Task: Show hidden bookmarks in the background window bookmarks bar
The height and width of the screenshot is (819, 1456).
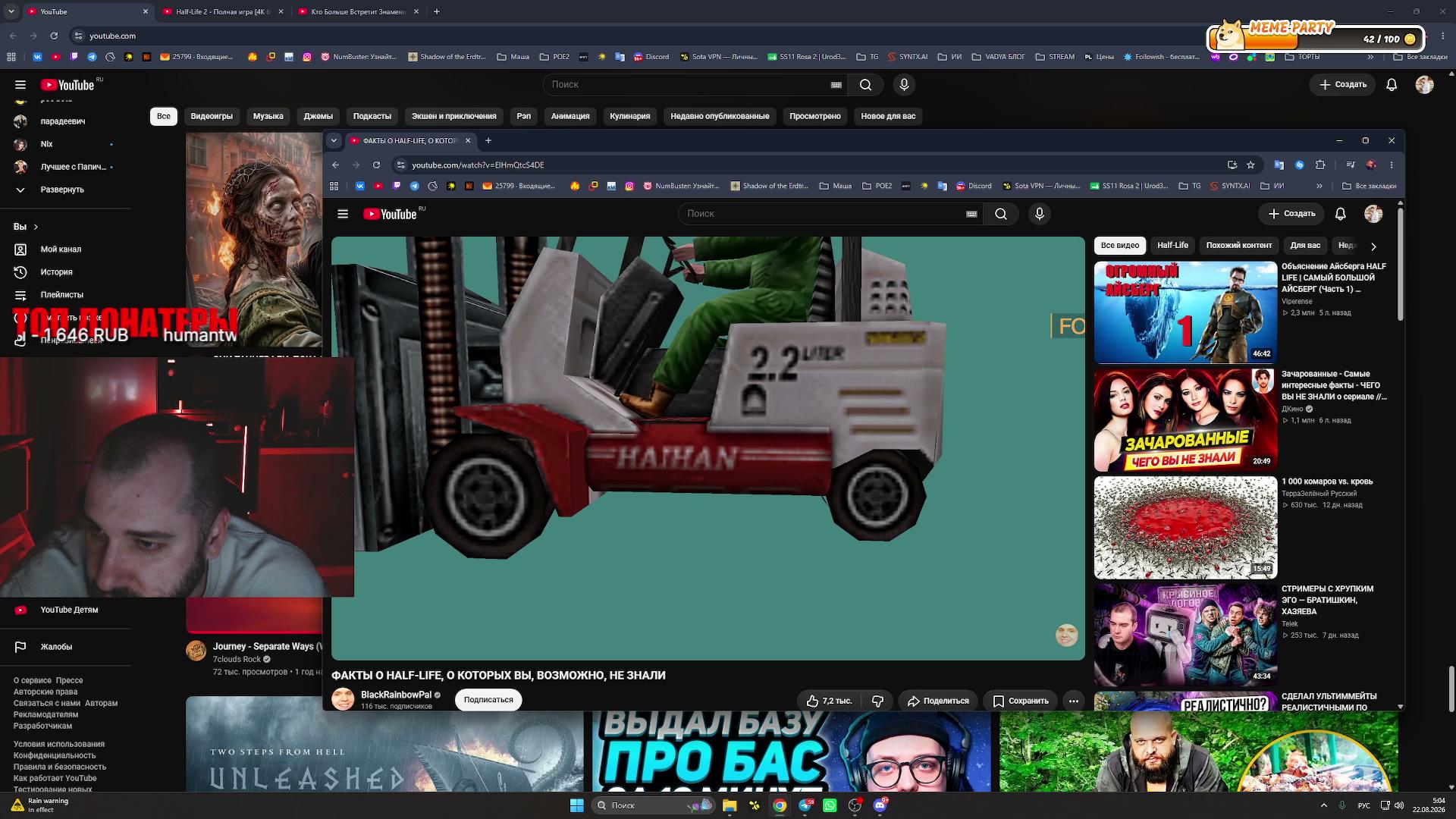Action: (1370, 57)
